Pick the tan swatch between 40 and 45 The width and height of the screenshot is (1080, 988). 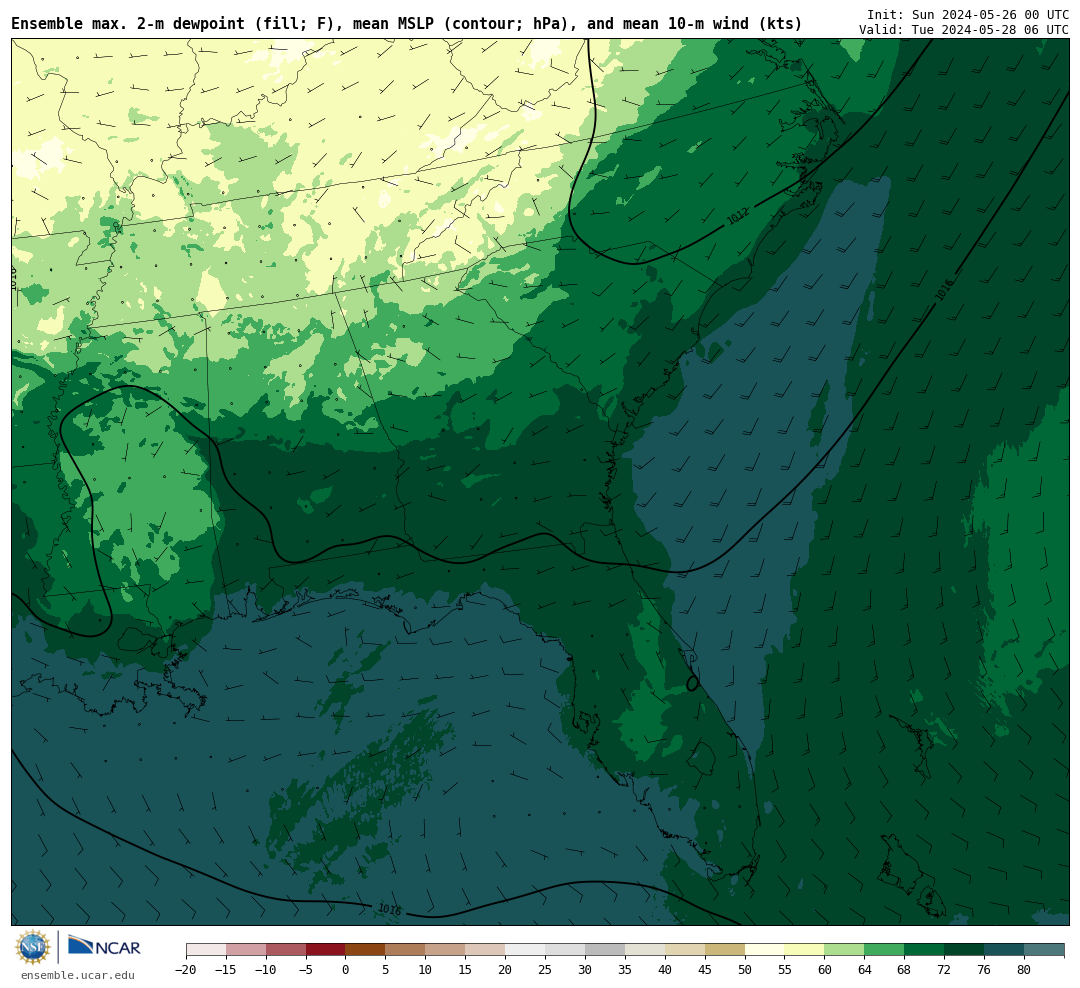click(685, 950)
